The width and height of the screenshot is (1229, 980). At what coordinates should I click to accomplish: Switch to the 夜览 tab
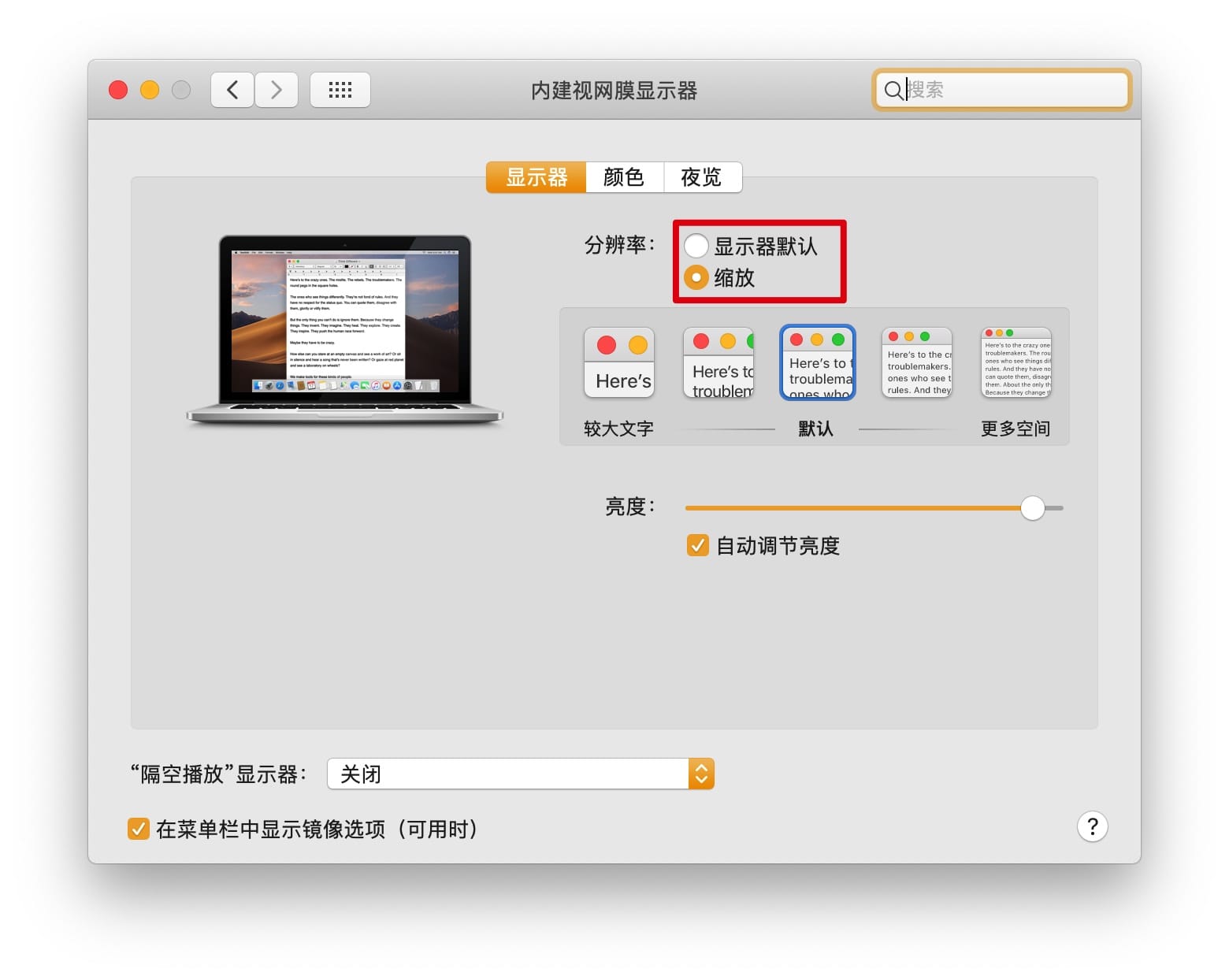point(701,177)
